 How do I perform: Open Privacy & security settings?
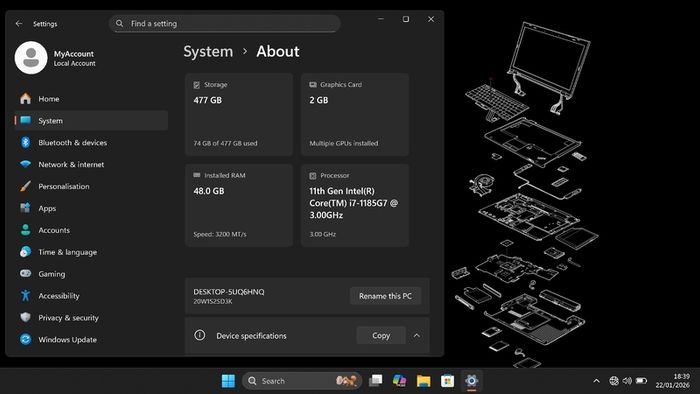tap(91, 317)
